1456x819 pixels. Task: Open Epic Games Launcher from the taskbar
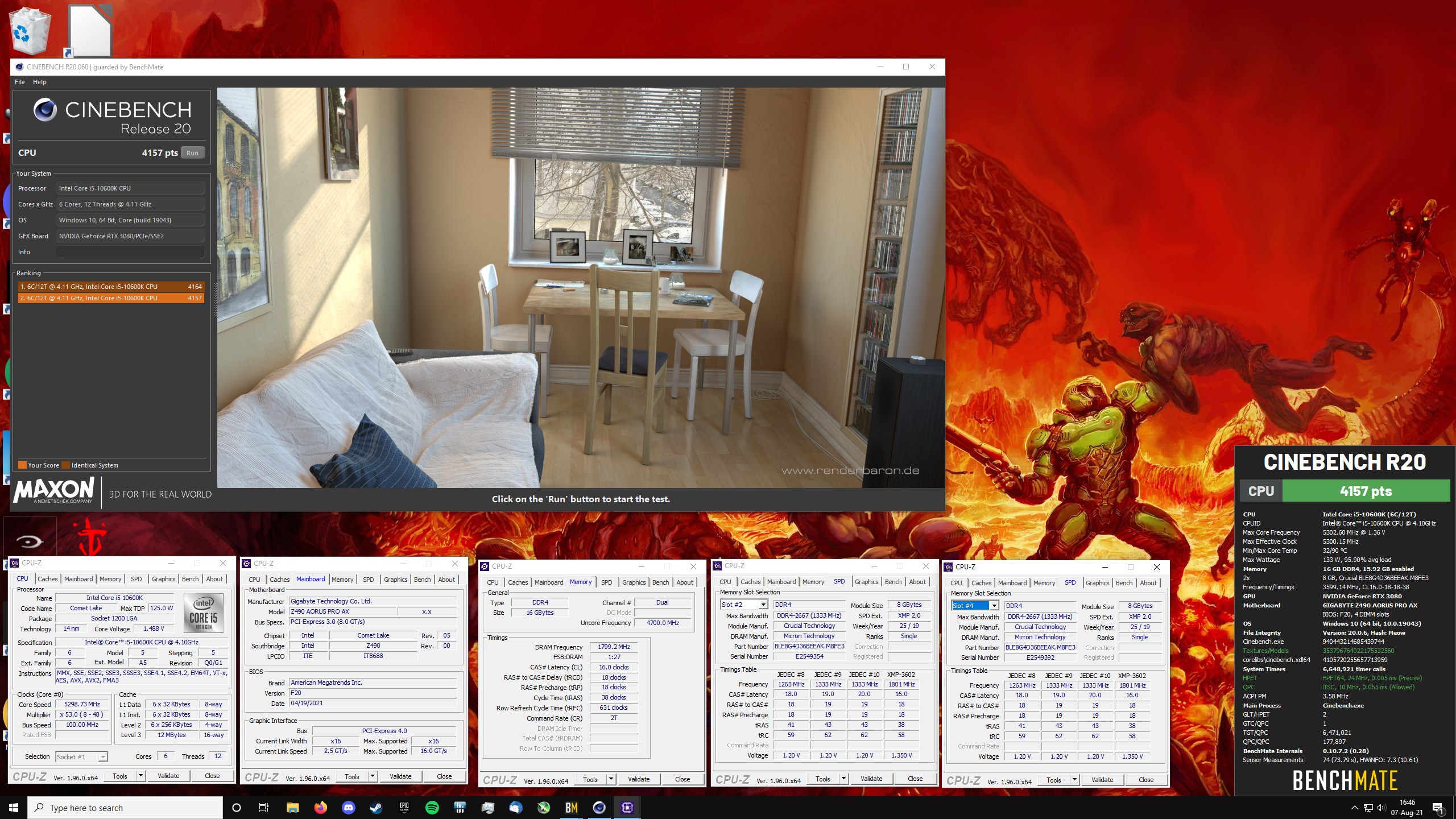[404, 808]
